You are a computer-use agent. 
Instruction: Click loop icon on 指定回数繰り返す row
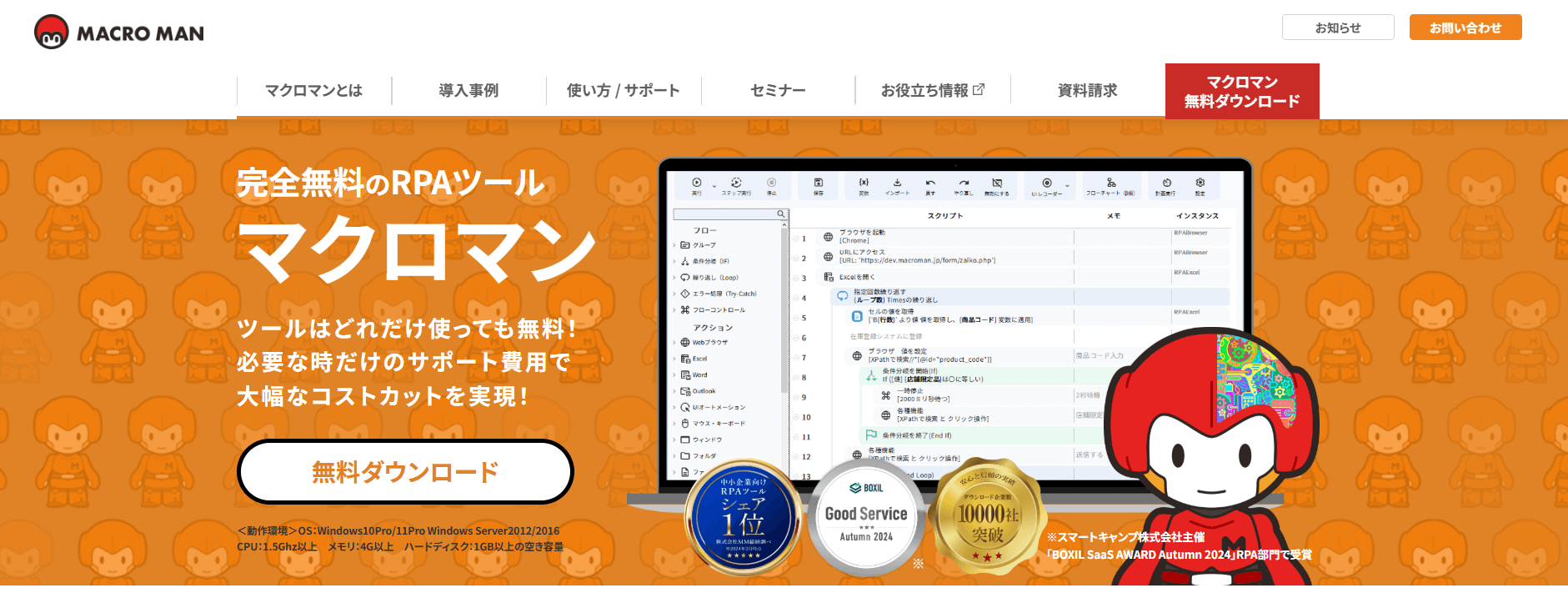click(843, 296)
